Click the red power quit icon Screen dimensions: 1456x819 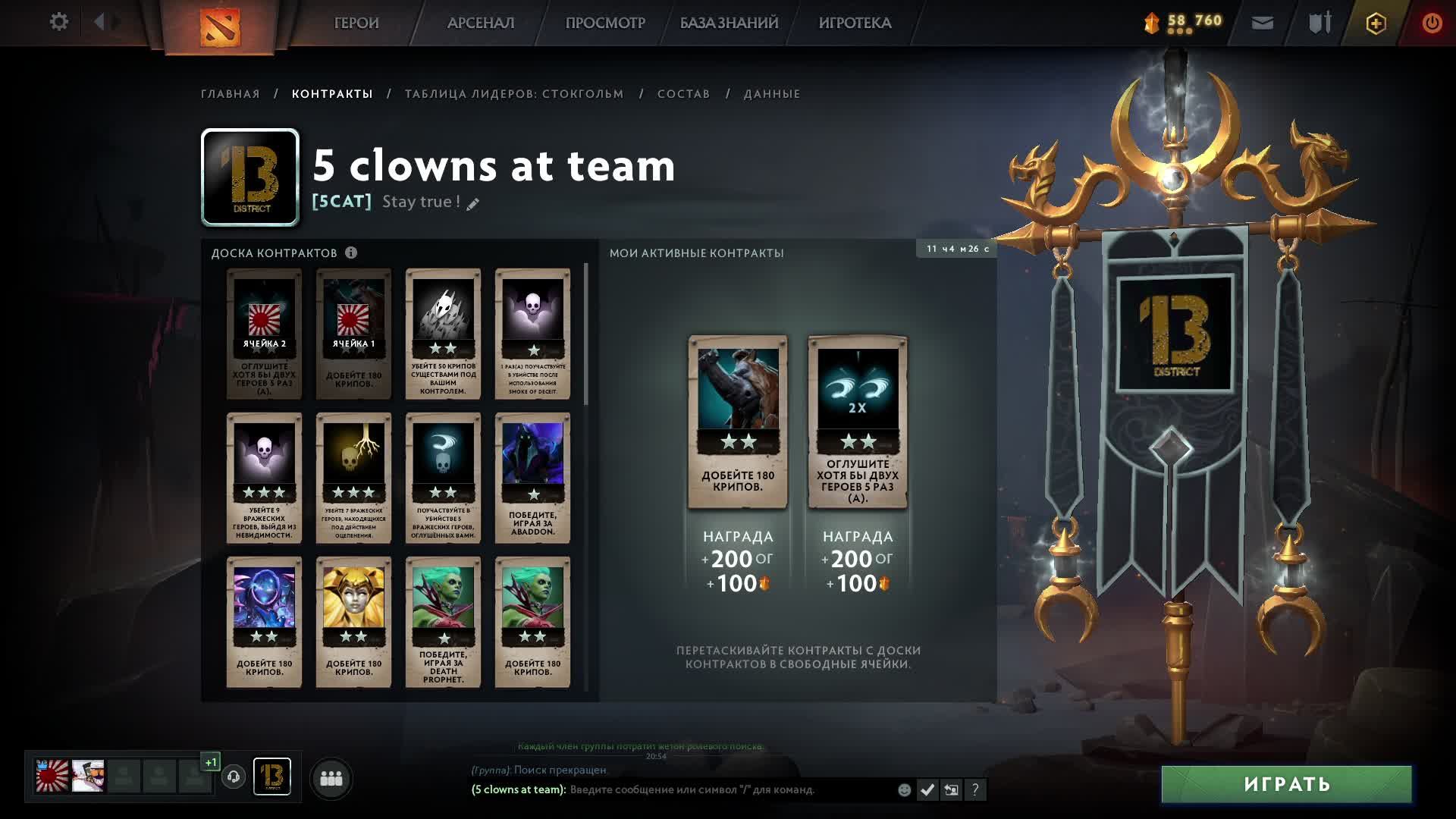1432,23
